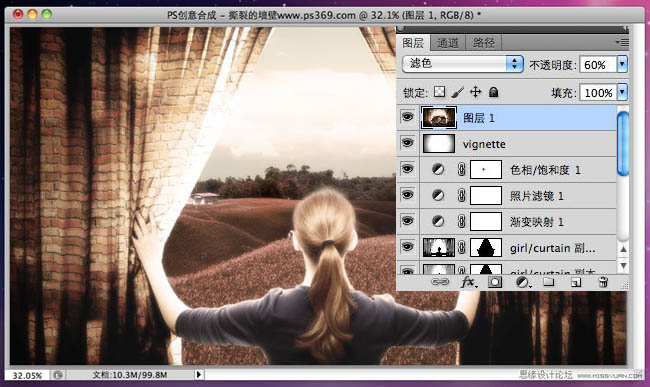Viewport: 650px width, 387px height.
Task: Click adjustment icon of 渐变映射 1 layer
Action: (x=438, y=221)
